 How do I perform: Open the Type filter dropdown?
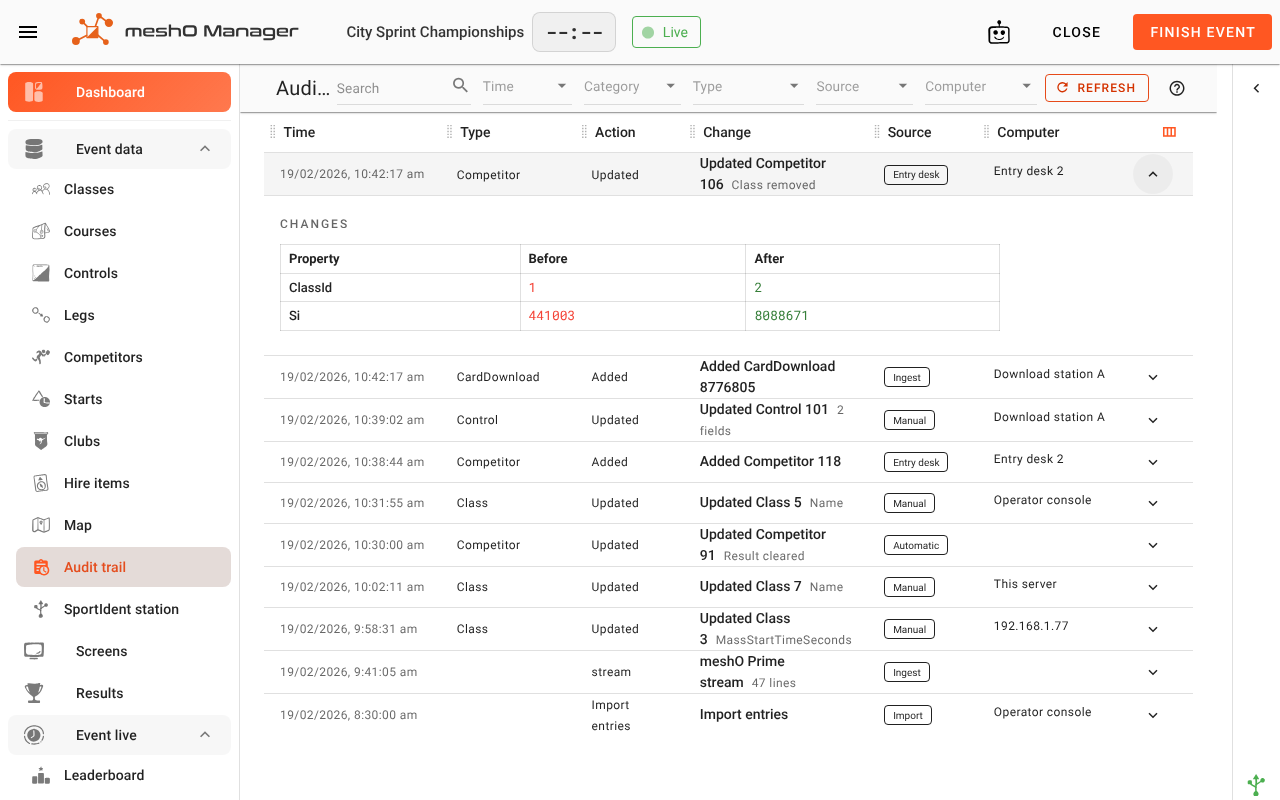pos(747,87)
